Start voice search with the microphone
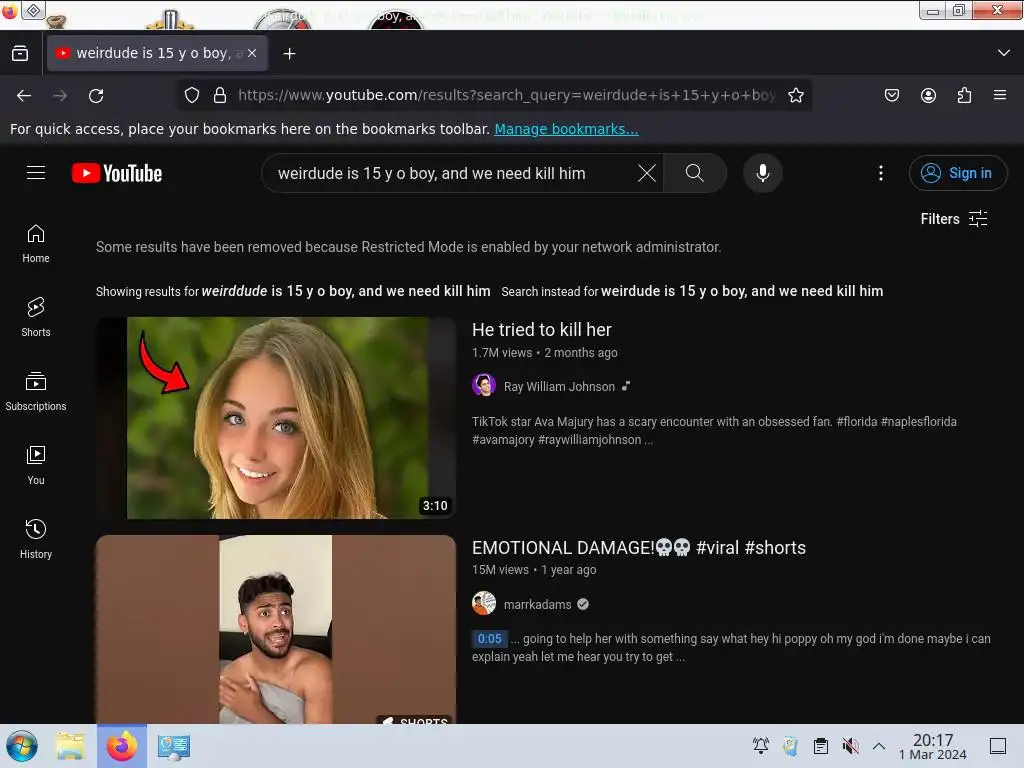 (x=763, y=173)
